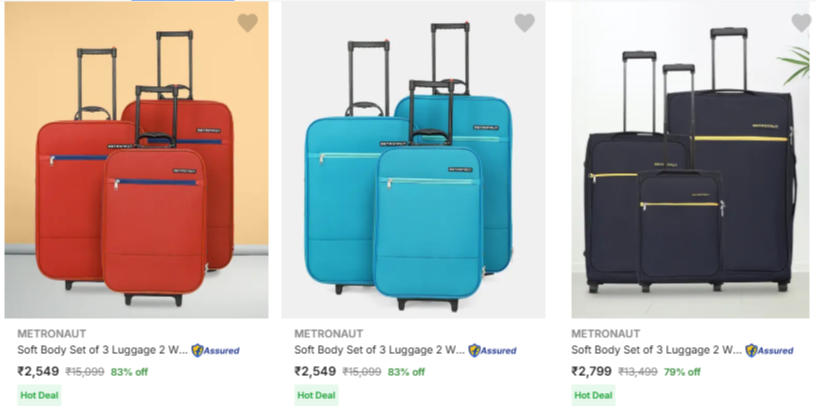Click Hot Deal tag under navy luggage
This screenshot has width=817, height=407.
coord(594,395)
